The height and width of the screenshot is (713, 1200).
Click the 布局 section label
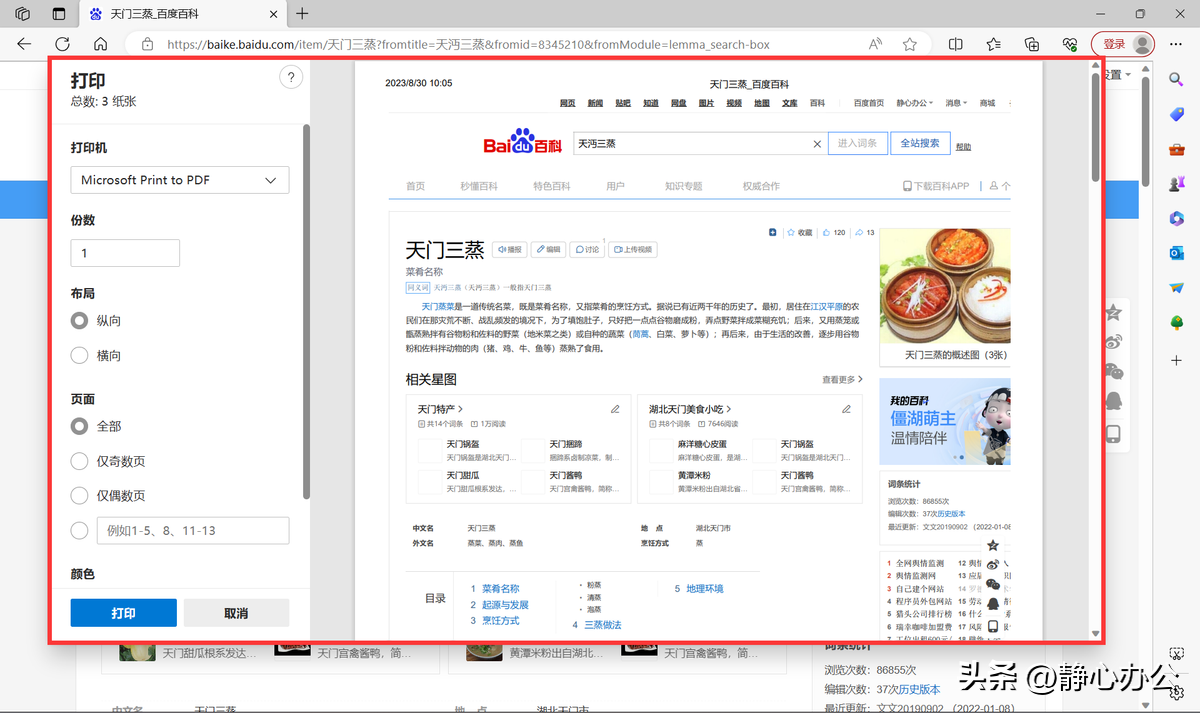click(83, 294)
